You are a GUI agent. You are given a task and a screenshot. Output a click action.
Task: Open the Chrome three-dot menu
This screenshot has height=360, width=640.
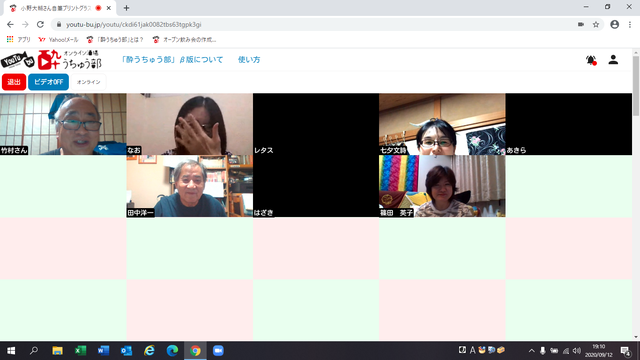[630, 24]
